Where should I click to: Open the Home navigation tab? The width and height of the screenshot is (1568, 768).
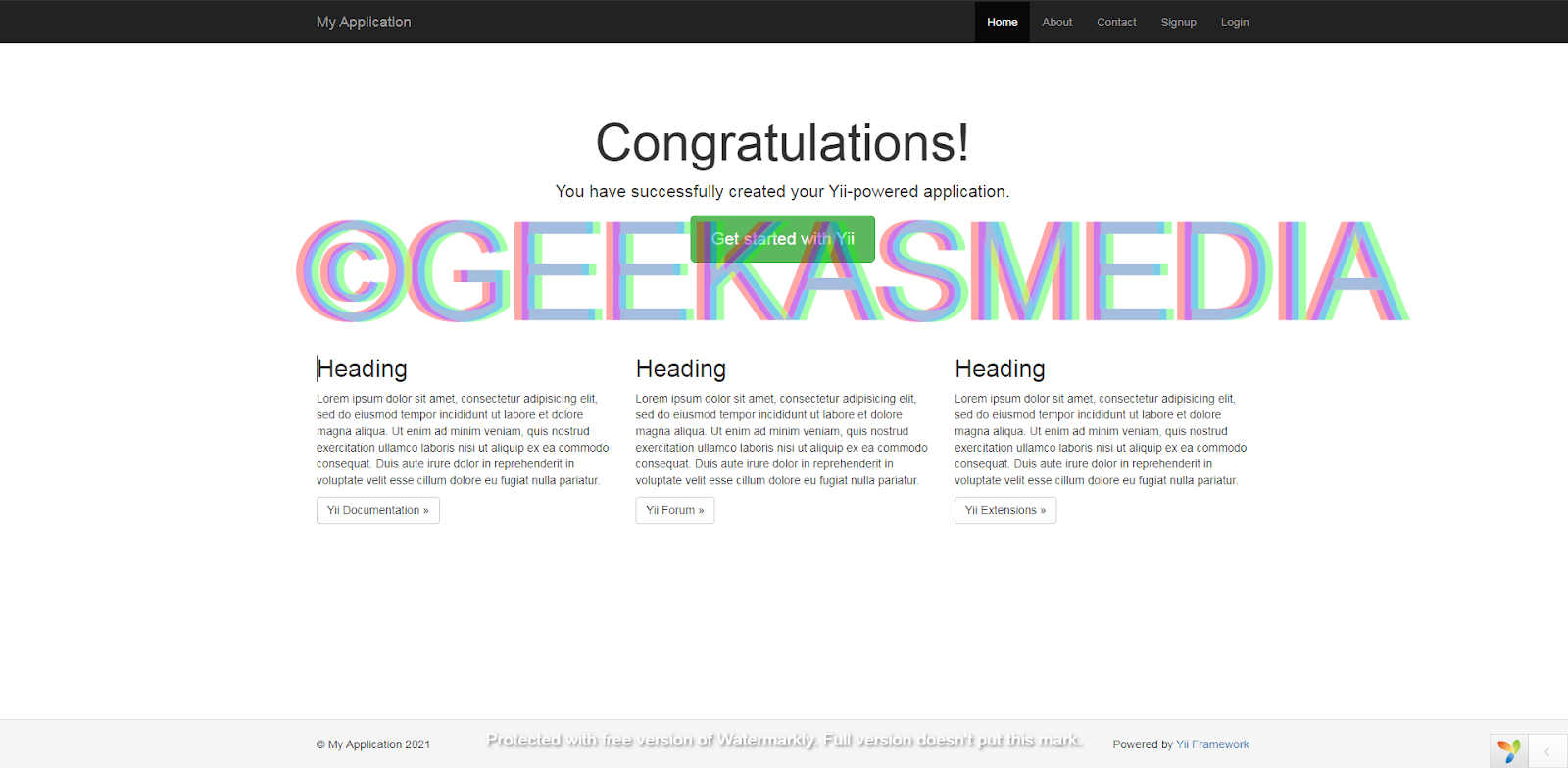(1002, 22)
